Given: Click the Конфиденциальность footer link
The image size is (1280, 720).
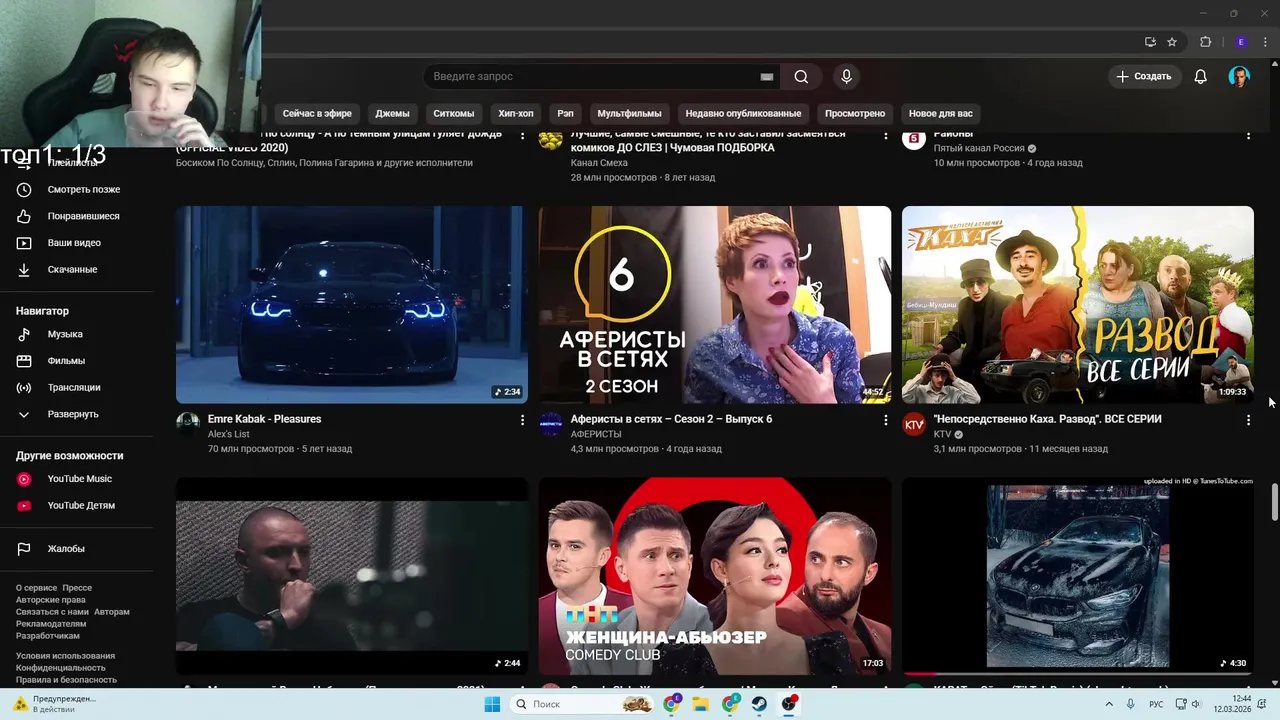Looking at the screenshot, I should pyautogui.click(x=60, y=668).
